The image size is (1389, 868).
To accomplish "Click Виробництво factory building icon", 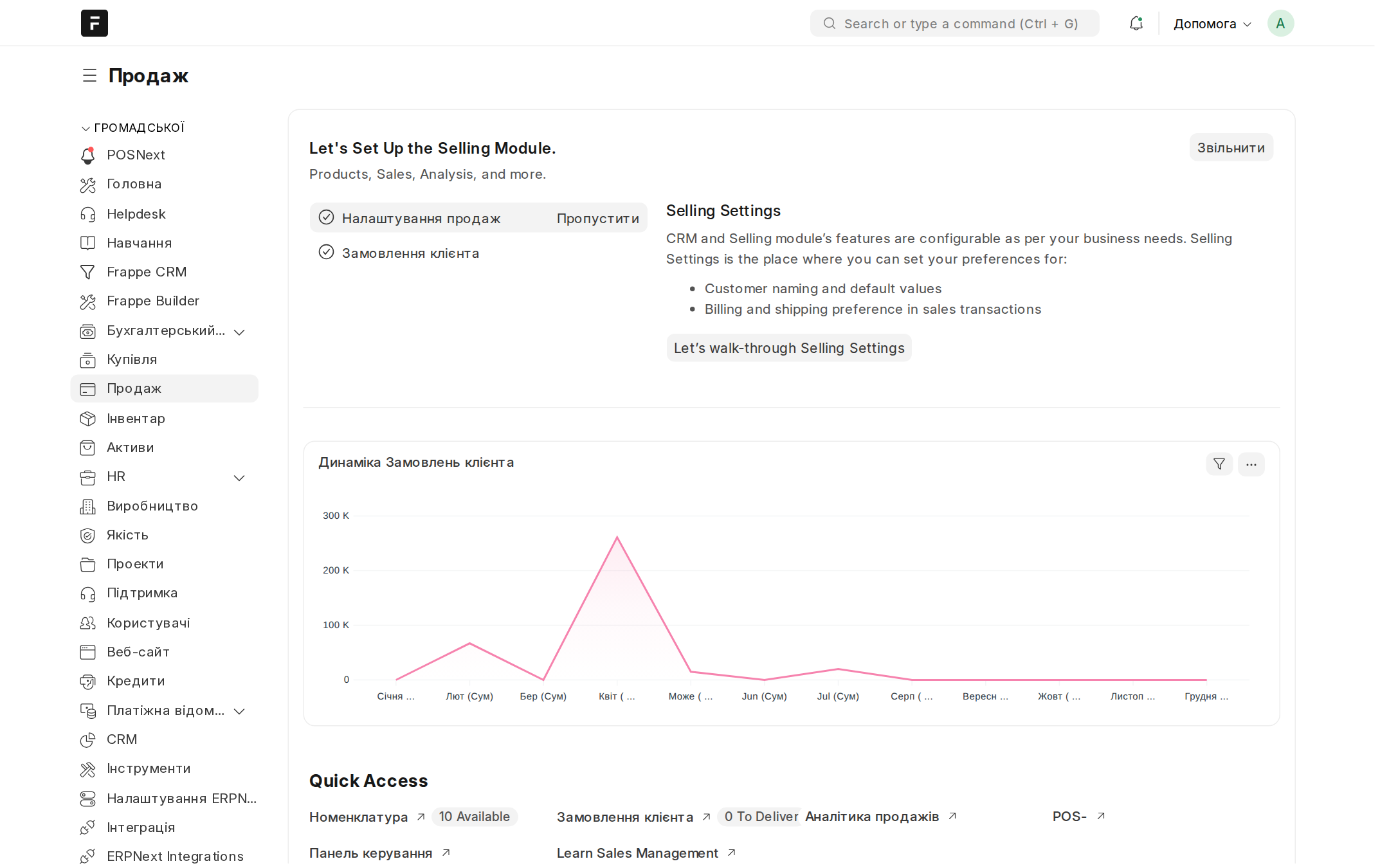I will 88,506.
